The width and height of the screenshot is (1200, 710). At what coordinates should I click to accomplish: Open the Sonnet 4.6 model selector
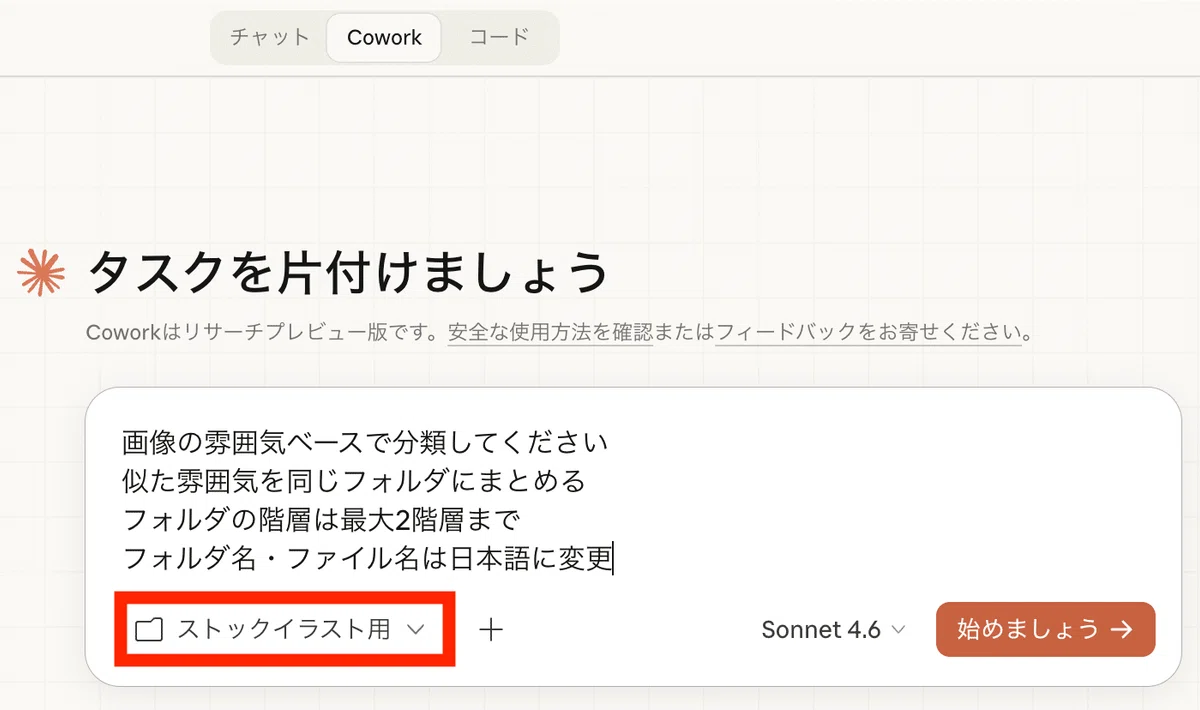pyautogui.click(x=833, y=629)
